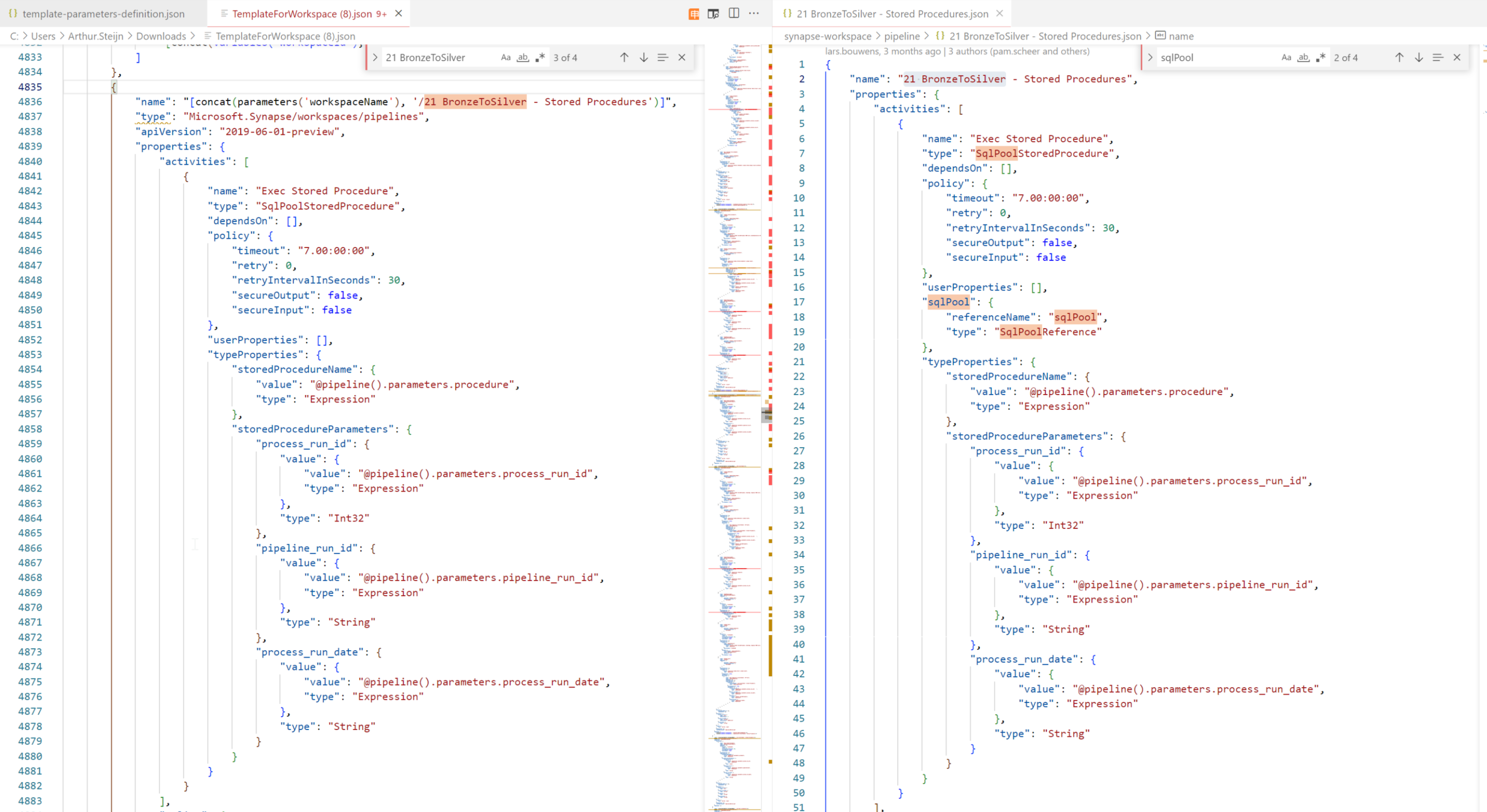
Task: Split the left editor with the split icon
Action: coord(734,13)
